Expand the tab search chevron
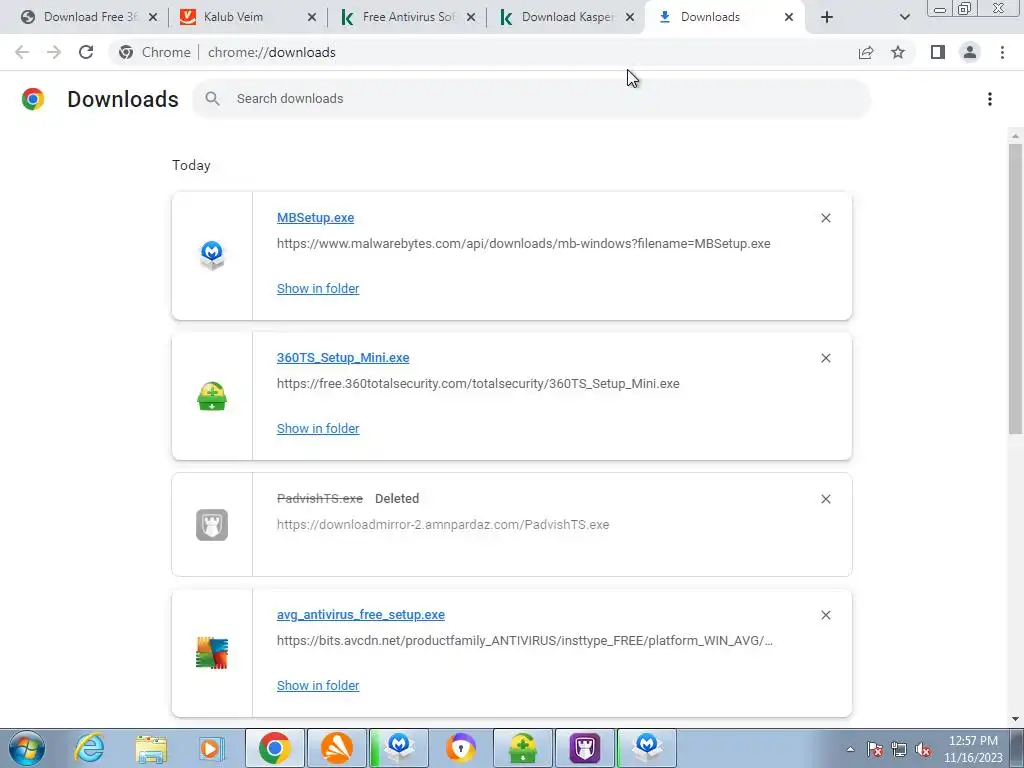The width and height of the screenshot is (1024, 768). pos(904,17)
